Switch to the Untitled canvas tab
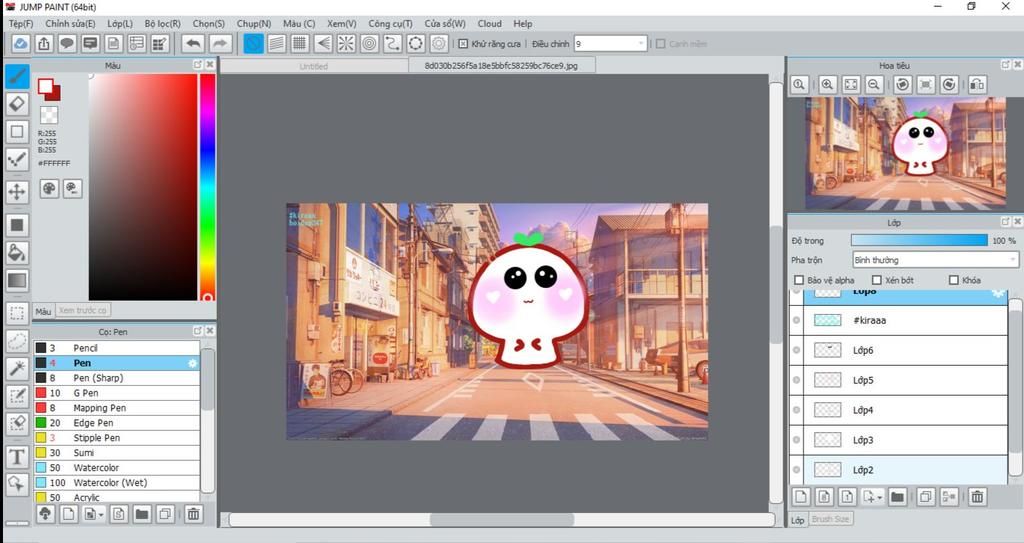 (x=313, y=66)
